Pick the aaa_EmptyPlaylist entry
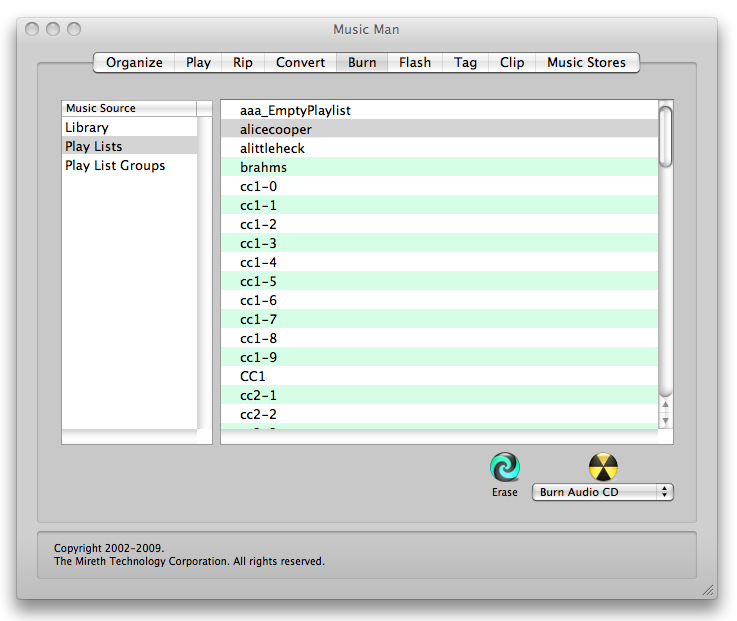737x621 pixels. point(295,110)
